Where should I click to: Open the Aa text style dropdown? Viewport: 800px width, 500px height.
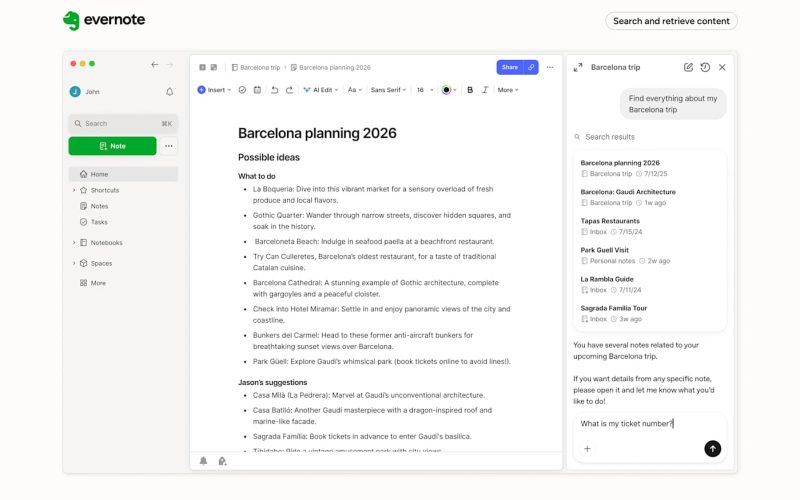point(355,90)
